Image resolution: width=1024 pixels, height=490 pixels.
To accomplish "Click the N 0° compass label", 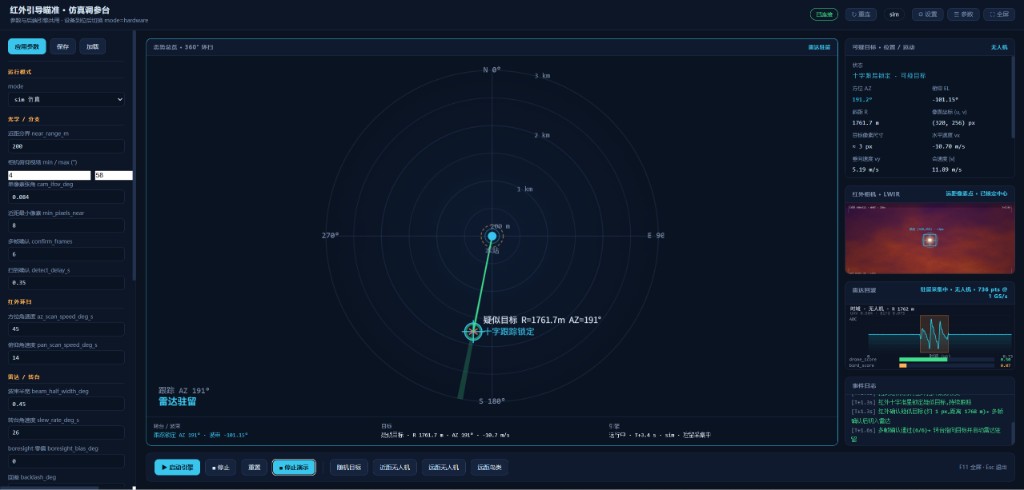I will (x=492, y=70).
